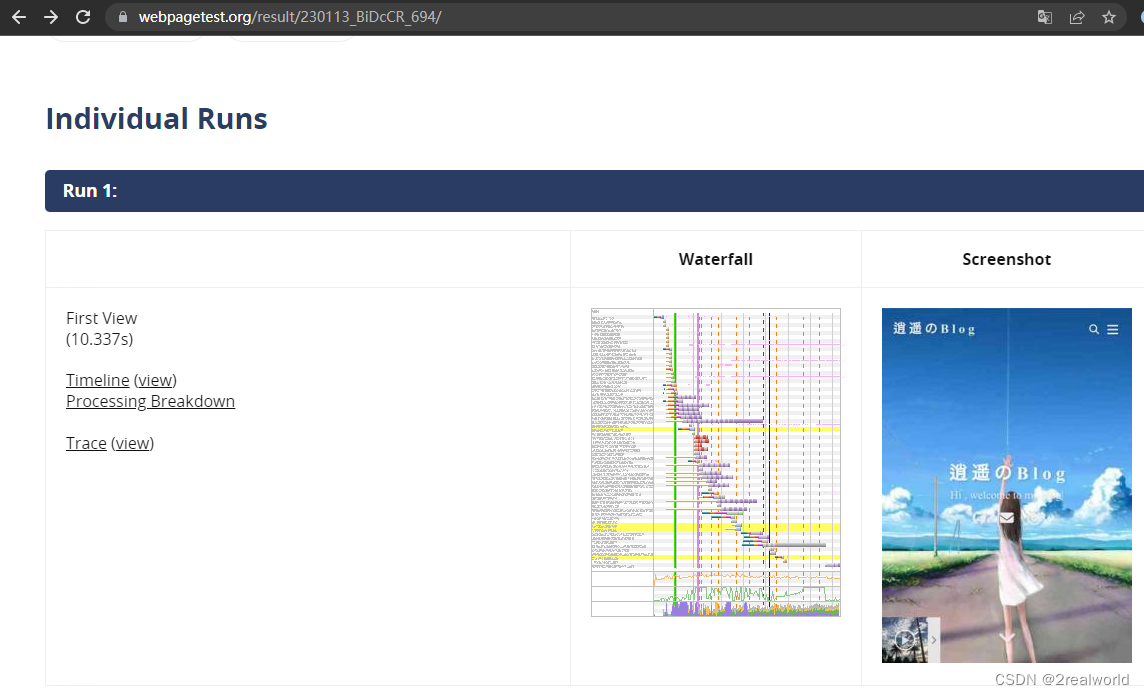Screen dimensions: 1144x695
Task: Open the Trace link
Action: [x=86, y=443]
